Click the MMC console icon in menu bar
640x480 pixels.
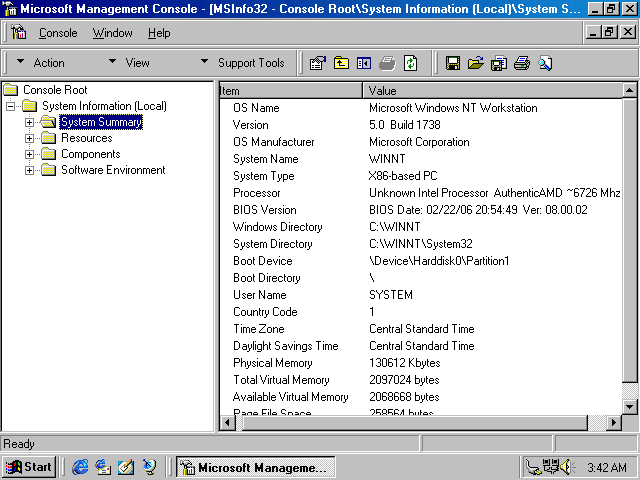pyautogui.click(x=19, y=32)
